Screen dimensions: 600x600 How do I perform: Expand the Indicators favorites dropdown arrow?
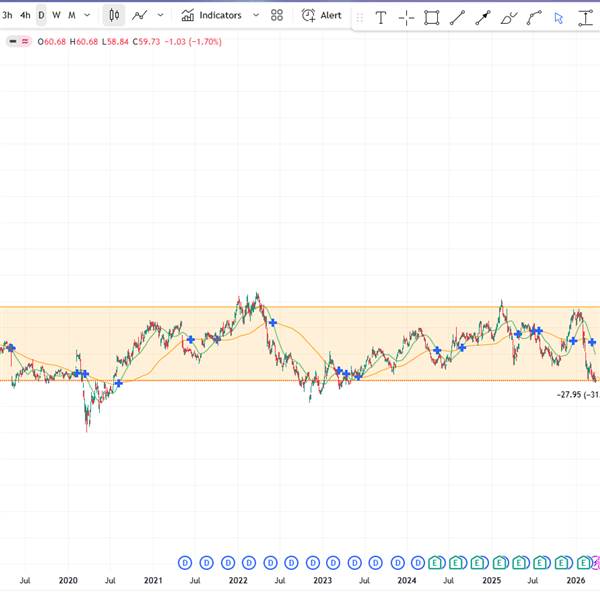pyautogui.click(x=255, y=15)
